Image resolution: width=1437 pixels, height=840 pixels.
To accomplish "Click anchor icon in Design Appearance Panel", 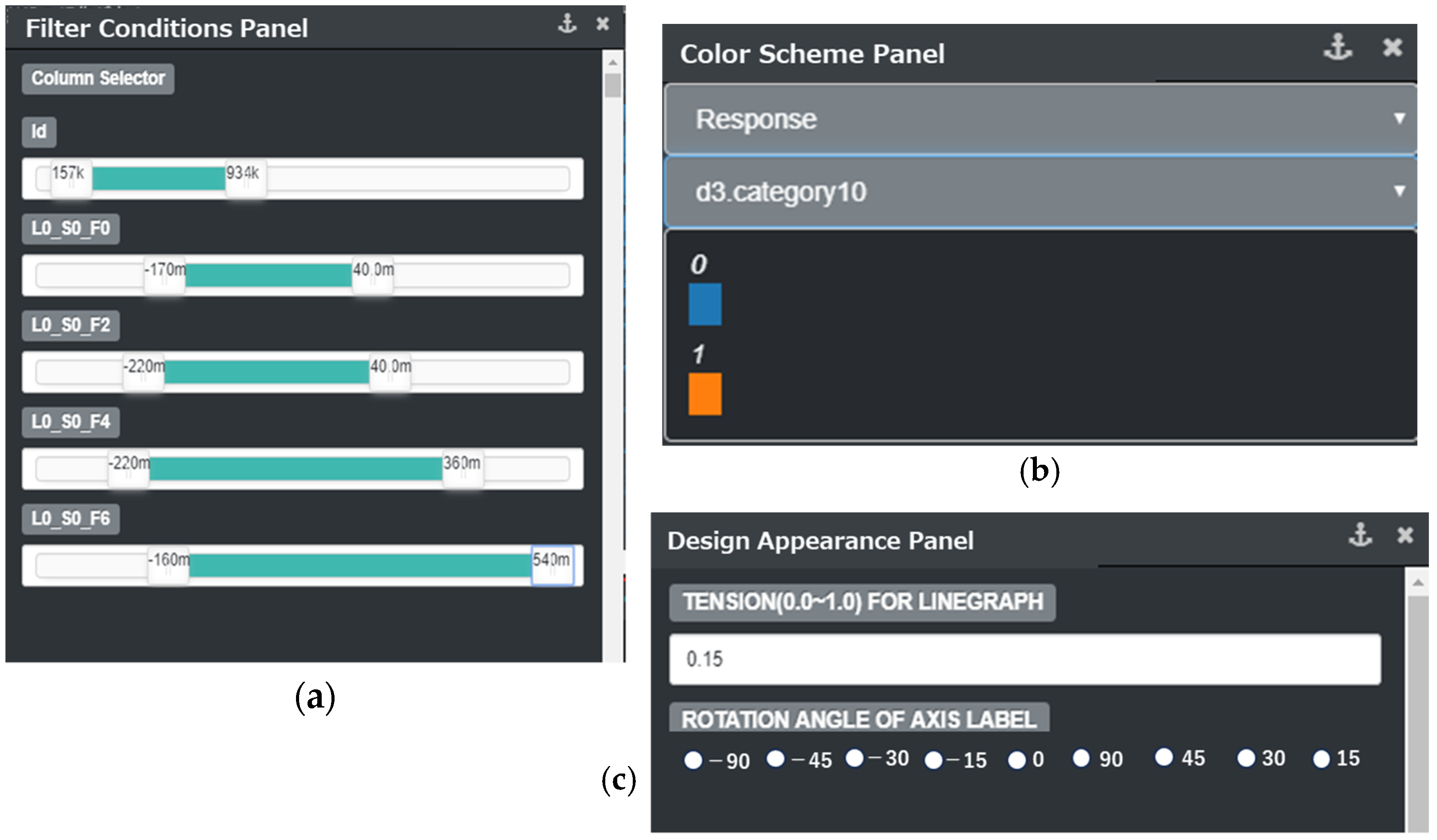I will point(1360,535).
